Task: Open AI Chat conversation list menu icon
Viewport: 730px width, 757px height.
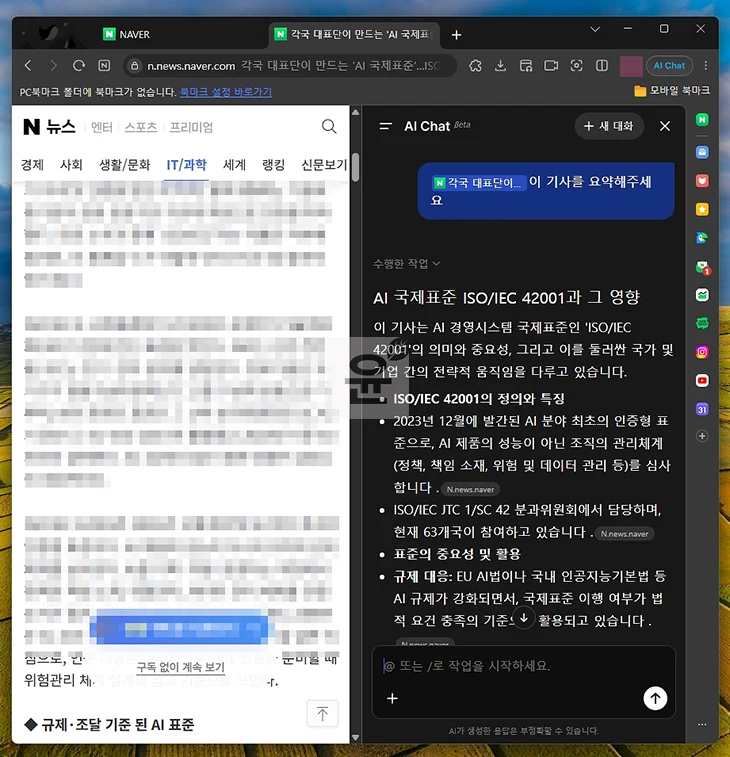Action: [x=386, y=126]
